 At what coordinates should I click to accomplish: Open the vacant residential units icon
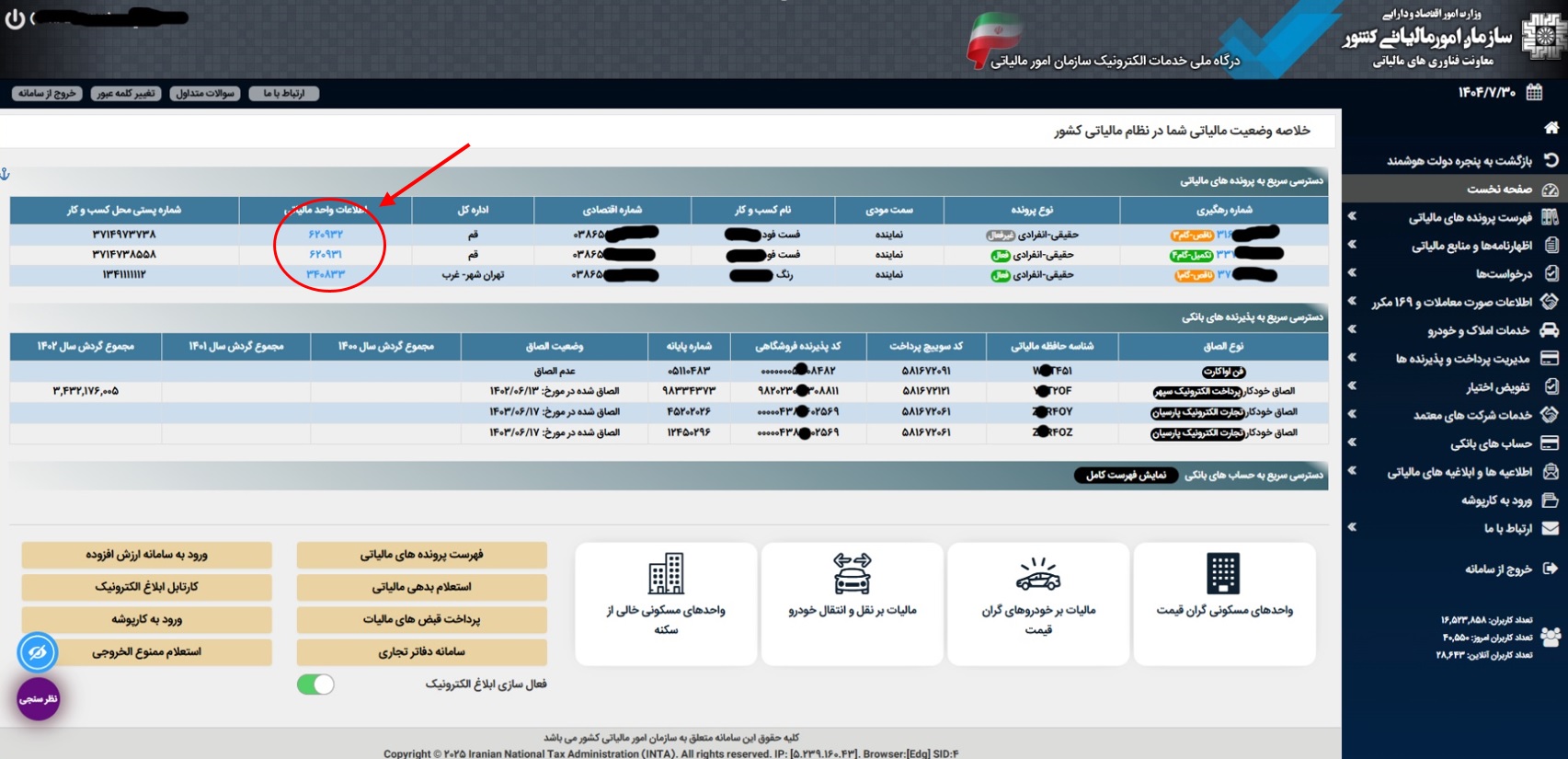point(666,574)
